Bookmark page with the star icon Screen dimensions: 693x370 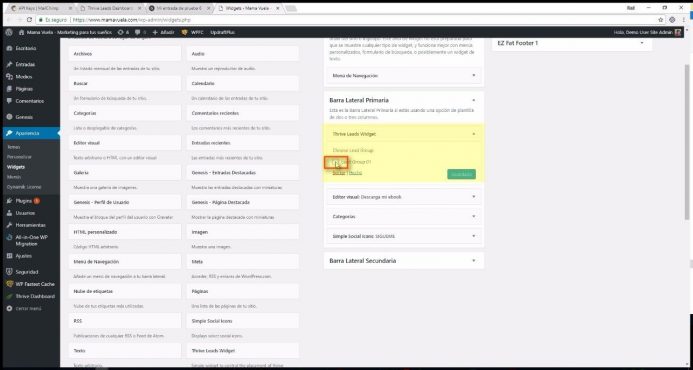click(x=661, y=20)
